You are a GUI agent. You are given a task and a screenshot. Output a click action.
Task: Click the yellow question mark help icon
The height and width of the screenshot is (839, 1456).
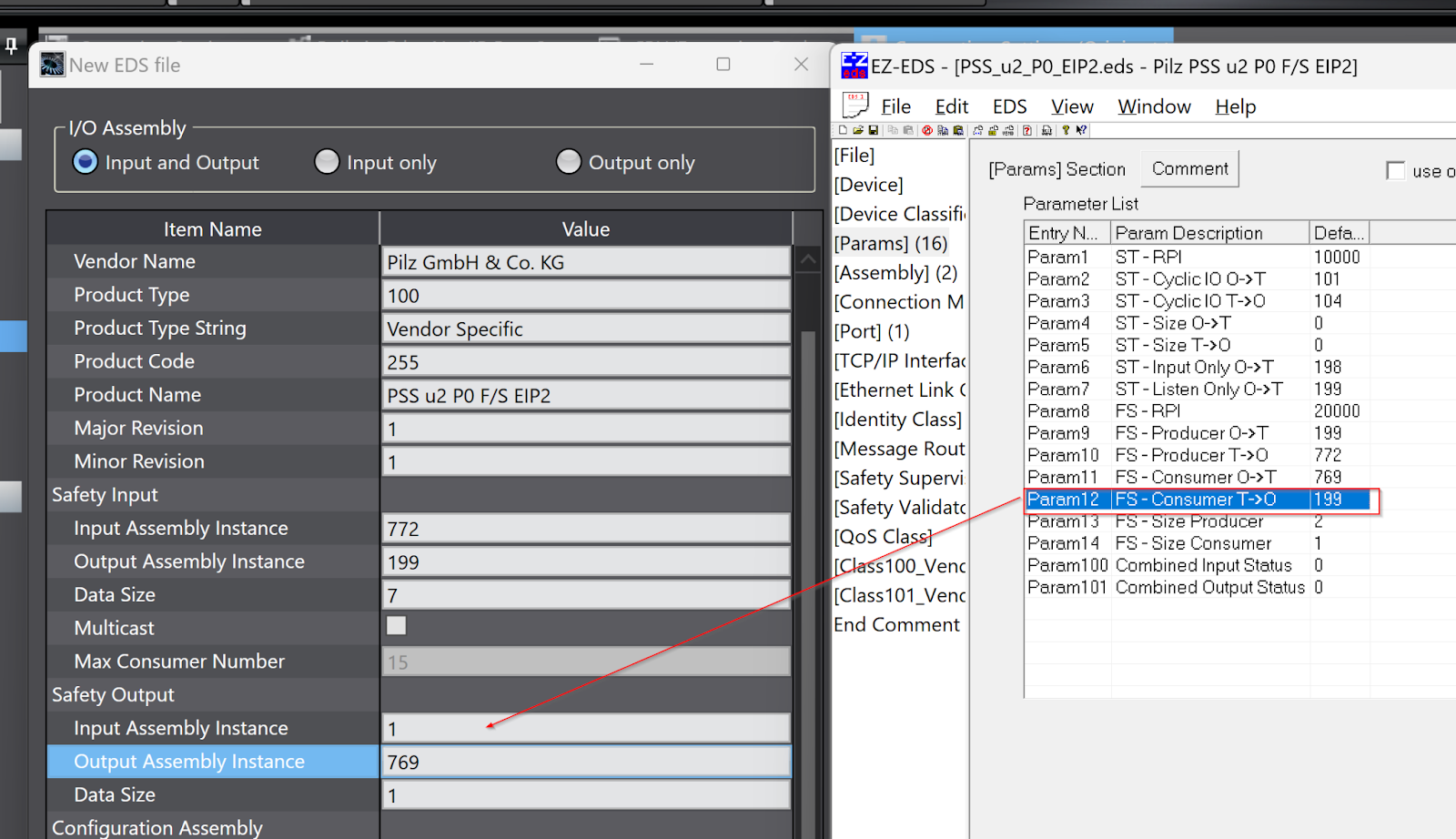[1066, 130]
